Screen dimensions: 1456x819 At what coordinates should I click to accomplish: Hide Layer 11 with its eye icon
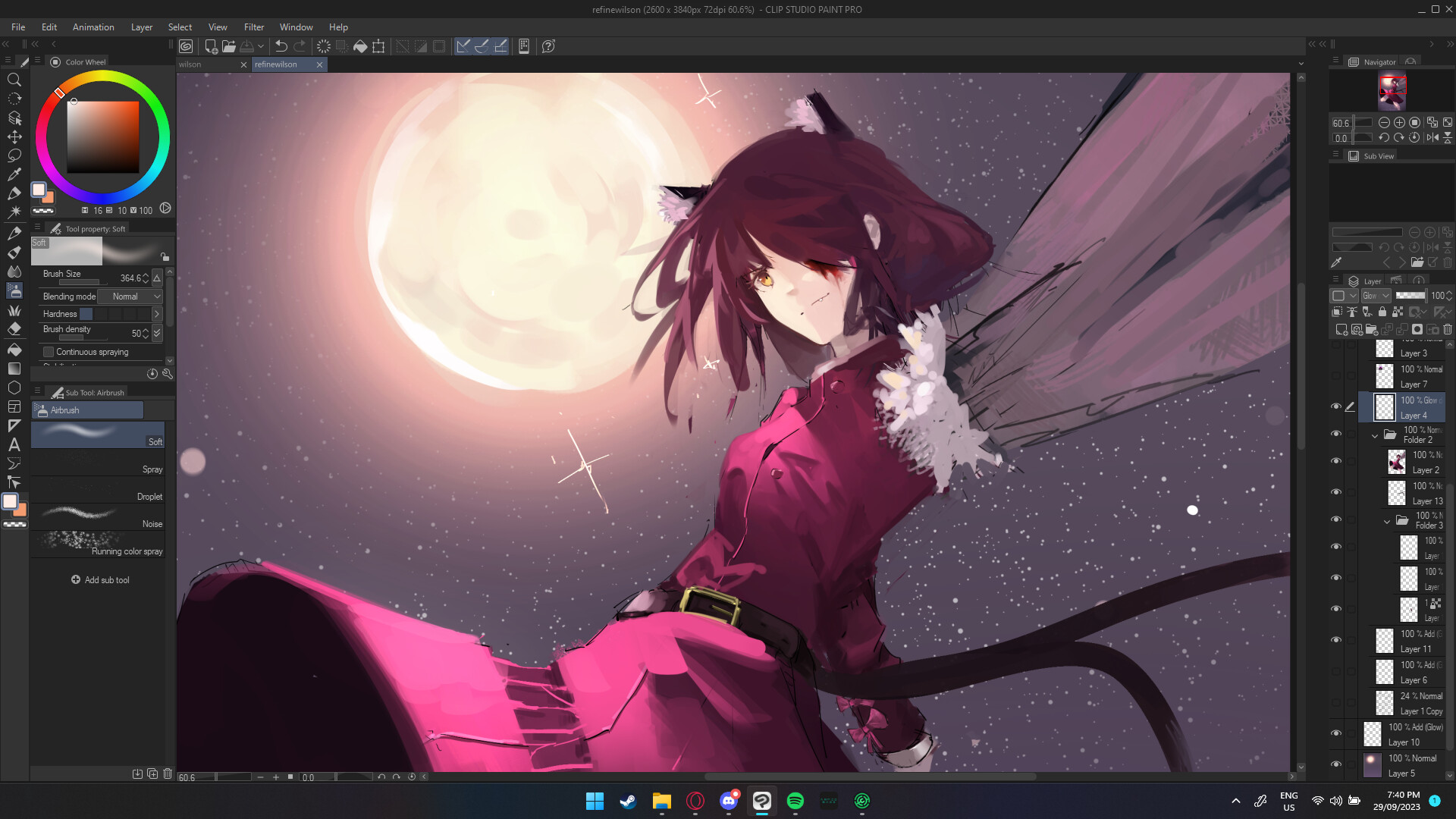pos(1337,639)
